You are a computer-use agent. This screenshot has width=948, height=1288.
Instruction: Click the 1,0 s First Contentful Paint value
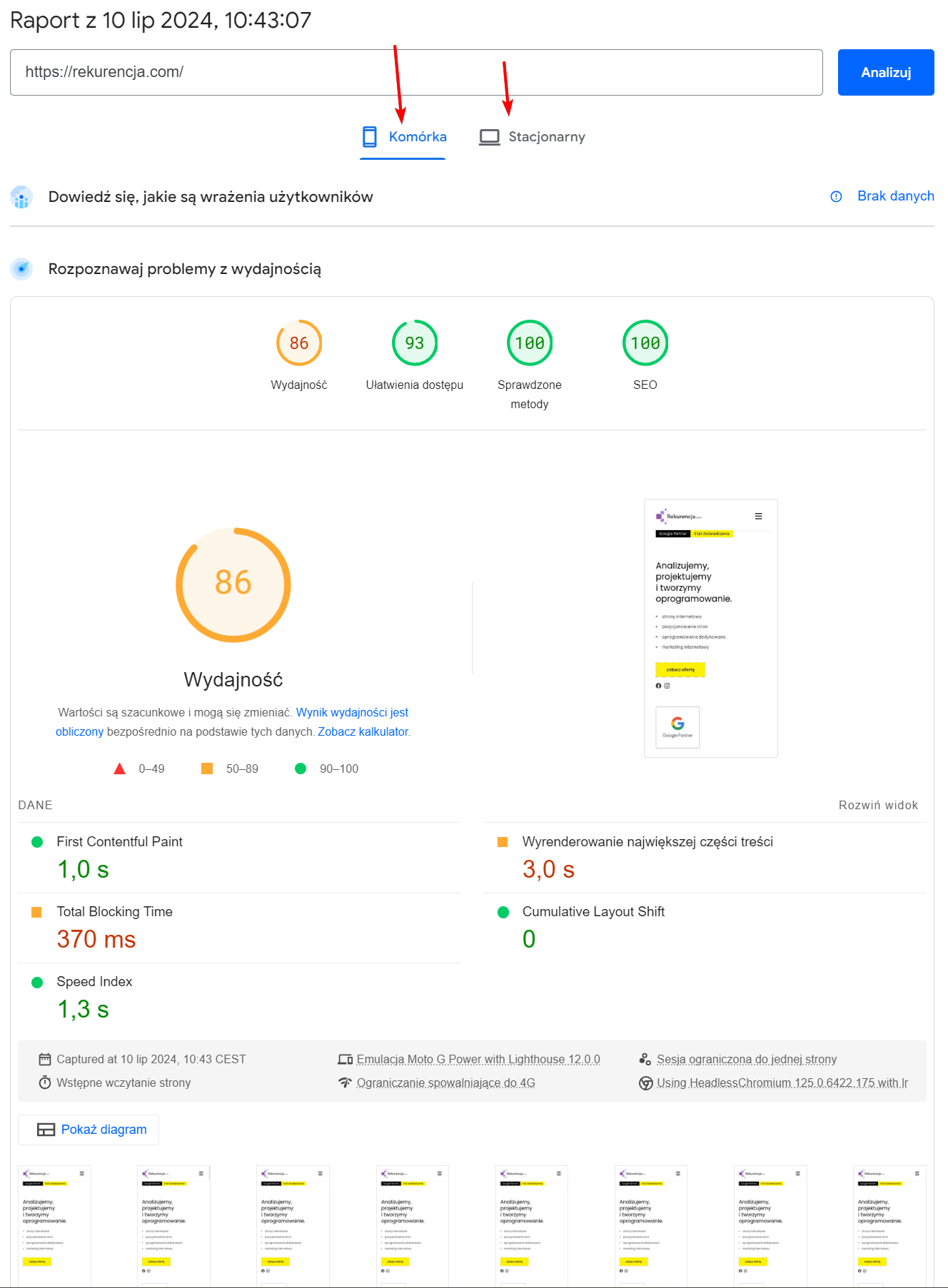pos(83,870)
